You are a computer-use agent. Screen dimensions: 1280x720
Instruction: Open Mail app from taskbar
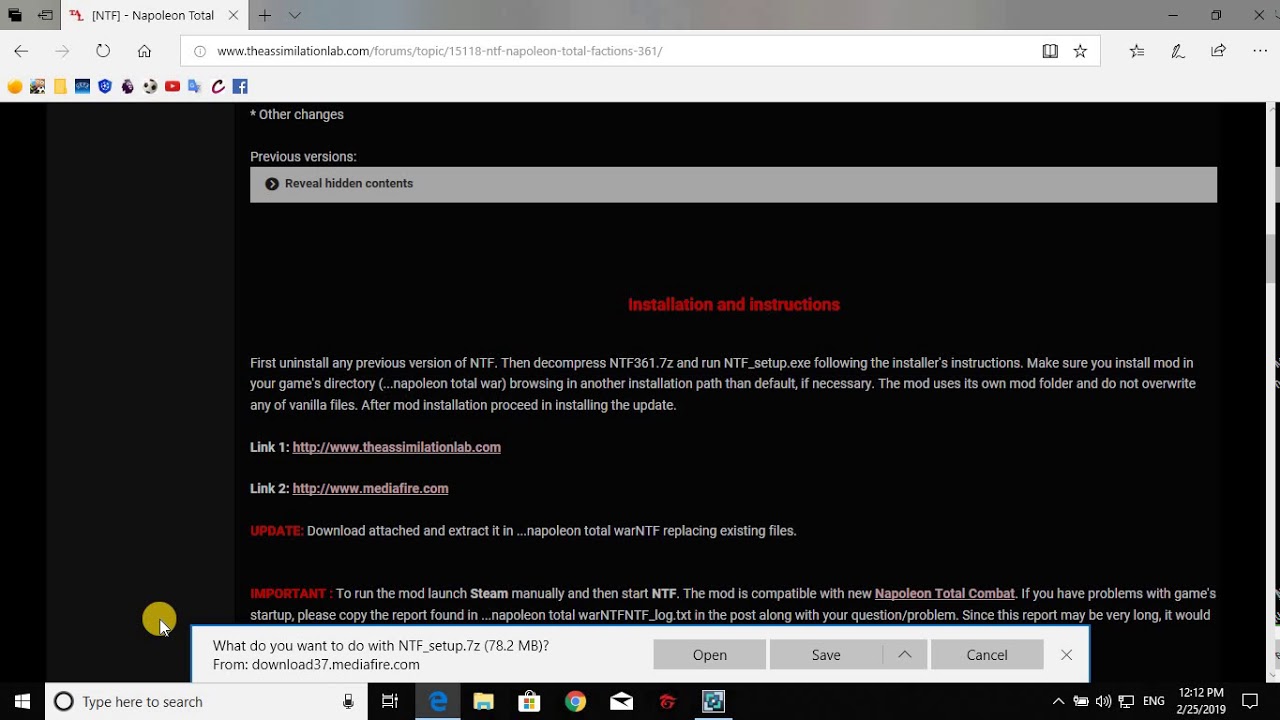(621, 702)
